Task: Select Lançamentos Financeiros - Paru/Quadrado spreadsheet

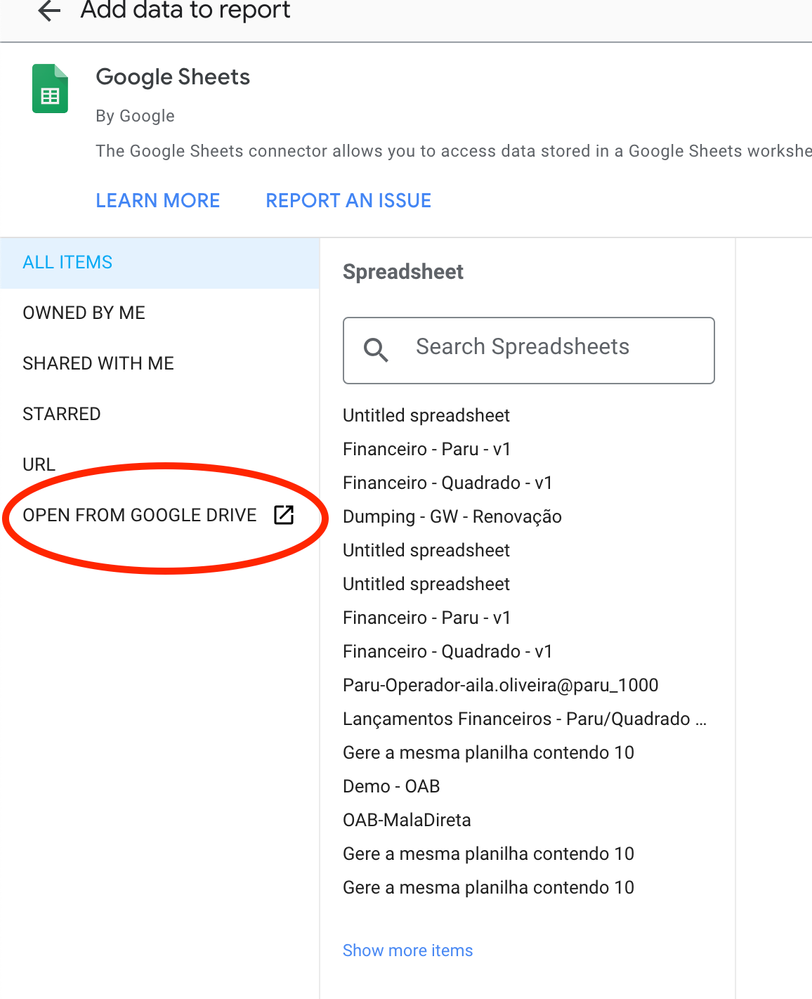Action: (525, 719)
